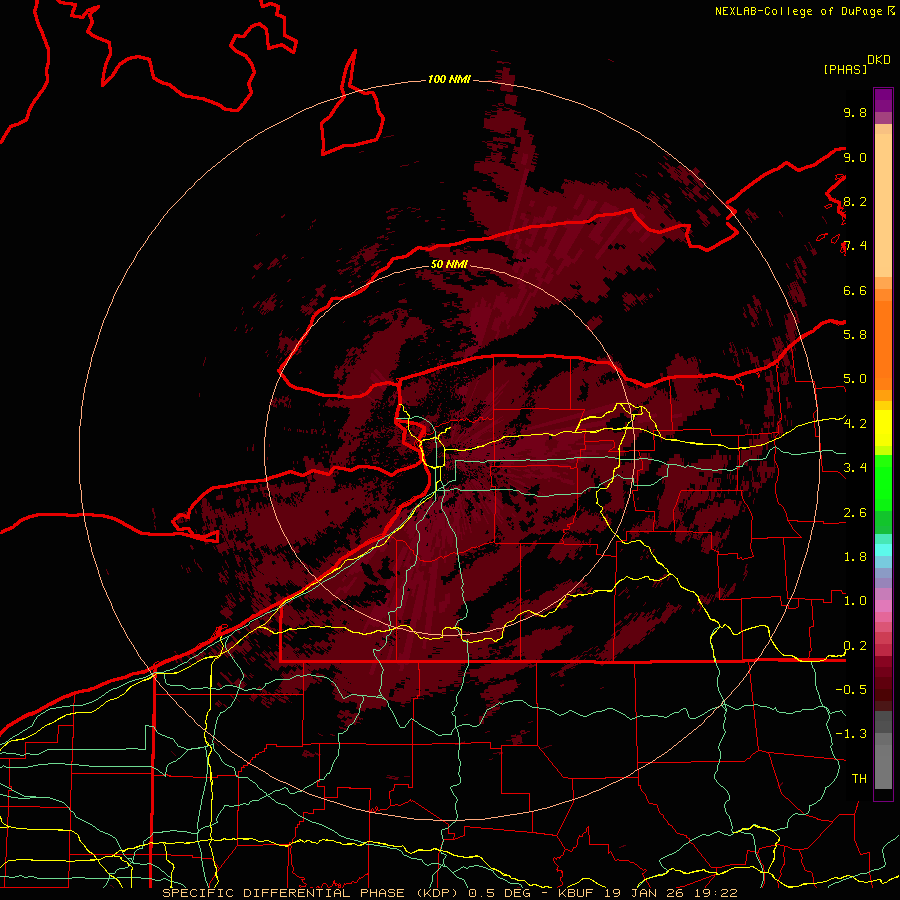Image resolution: width=900 pixels, height=900 pixels.
Task: Select the '100 NMI' range ring label
Action: [449, 79]
